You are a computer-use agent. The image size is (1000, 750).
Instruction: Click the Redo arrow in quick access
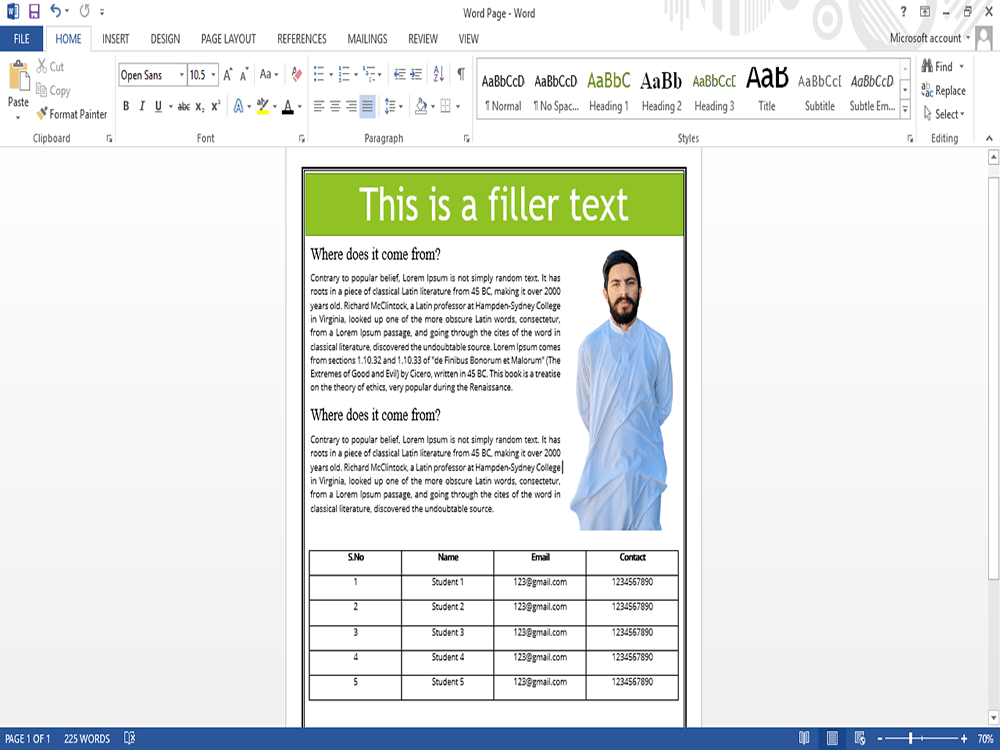point(85,11)
